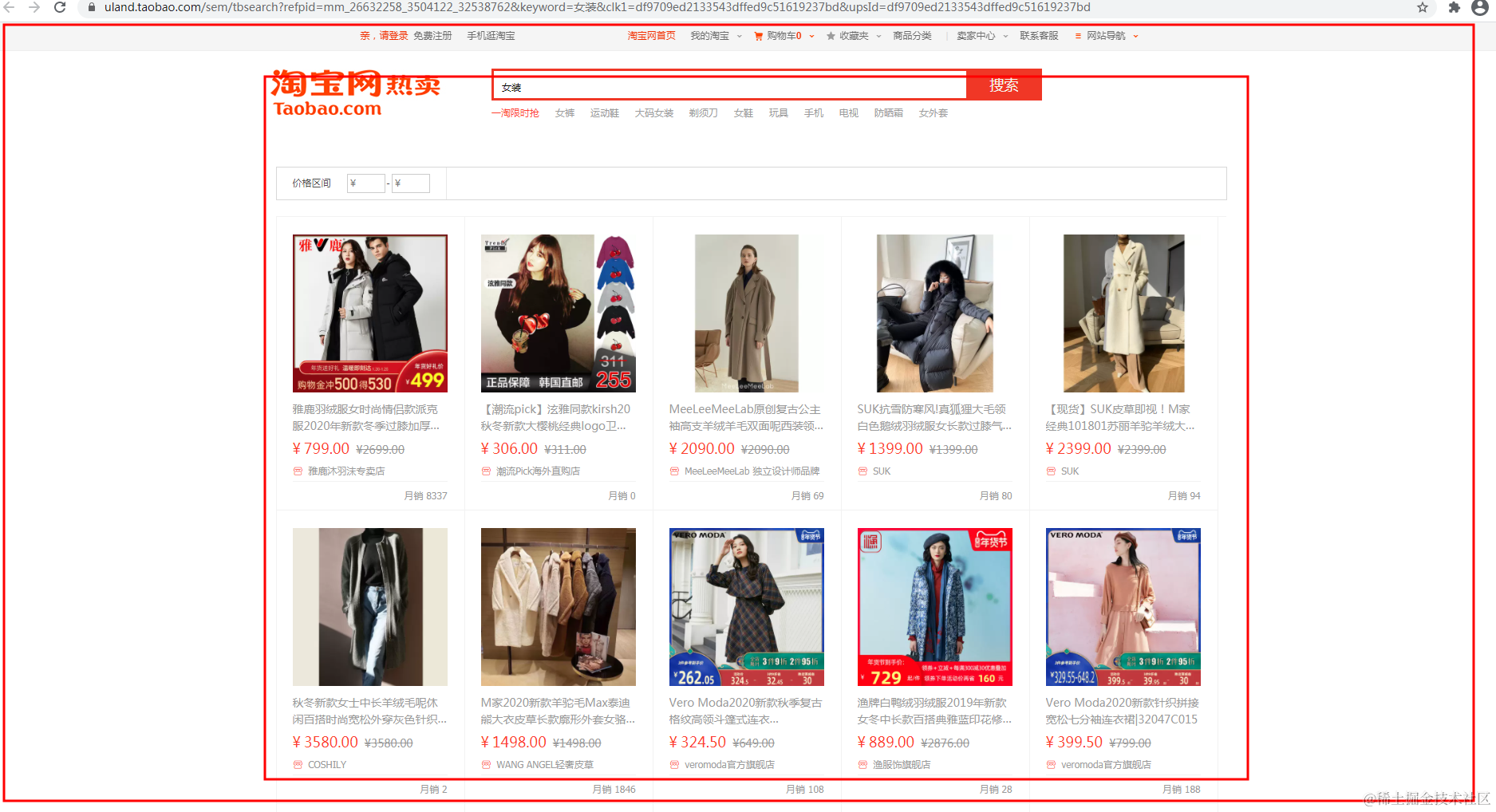Open 淘宝网首页 in top navigation
Image resolution: width=1496 pixels, height=812 pixels.
click(651, 36)
